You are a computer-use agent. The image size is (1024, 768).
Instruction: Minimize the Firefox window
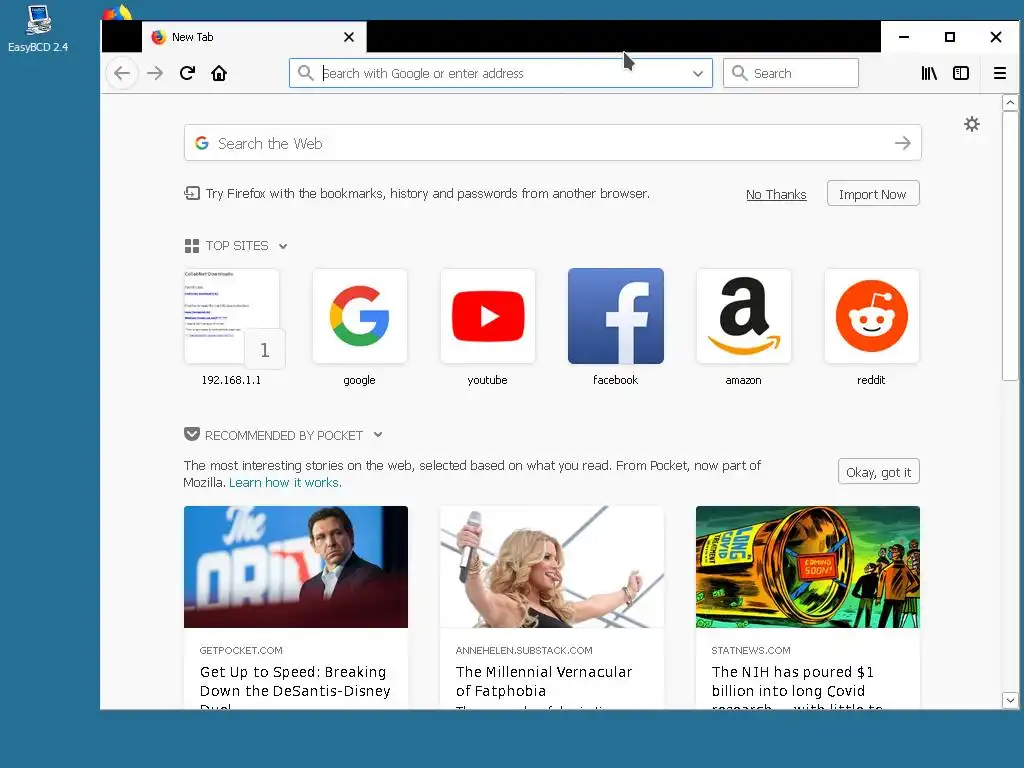click(904, 37)
